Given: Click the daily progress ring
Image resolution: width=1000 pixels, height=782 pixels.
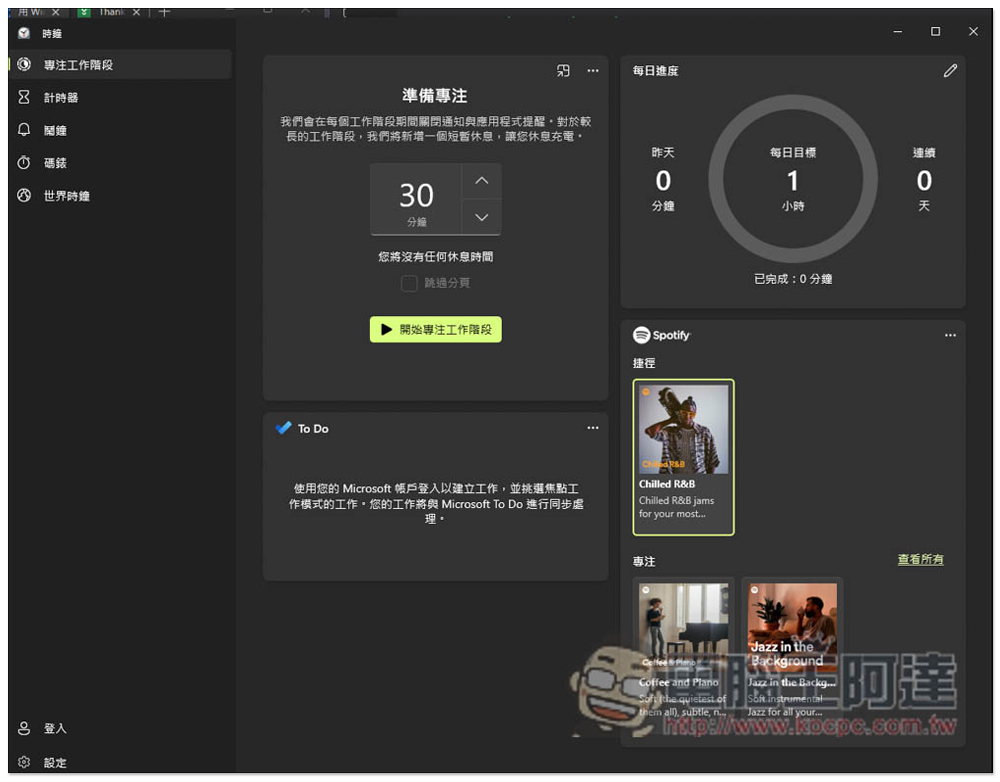Looking at the screenshot, I should (x=792, y=181).
